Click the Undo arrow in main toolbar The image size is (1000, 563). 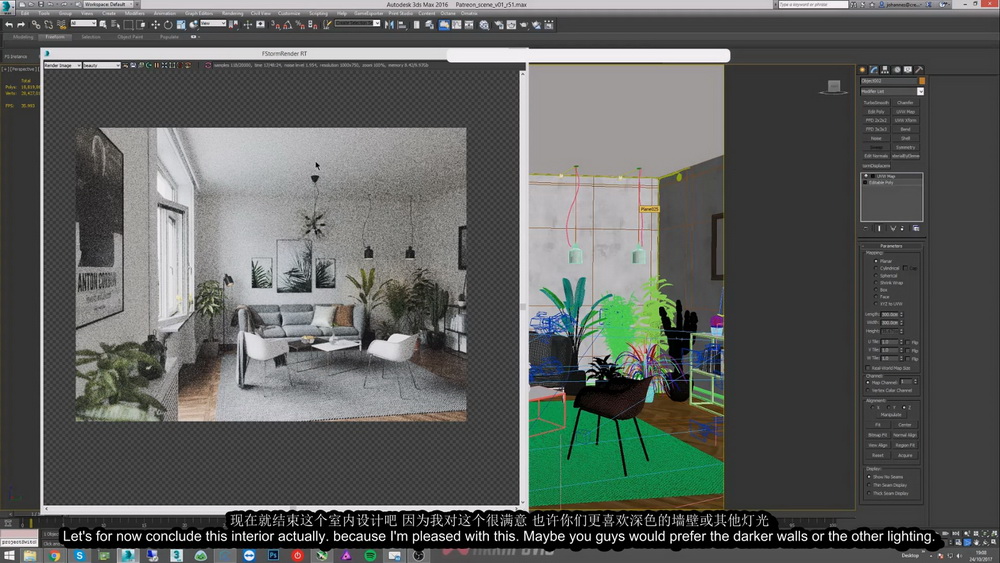[x=9, y=25]
